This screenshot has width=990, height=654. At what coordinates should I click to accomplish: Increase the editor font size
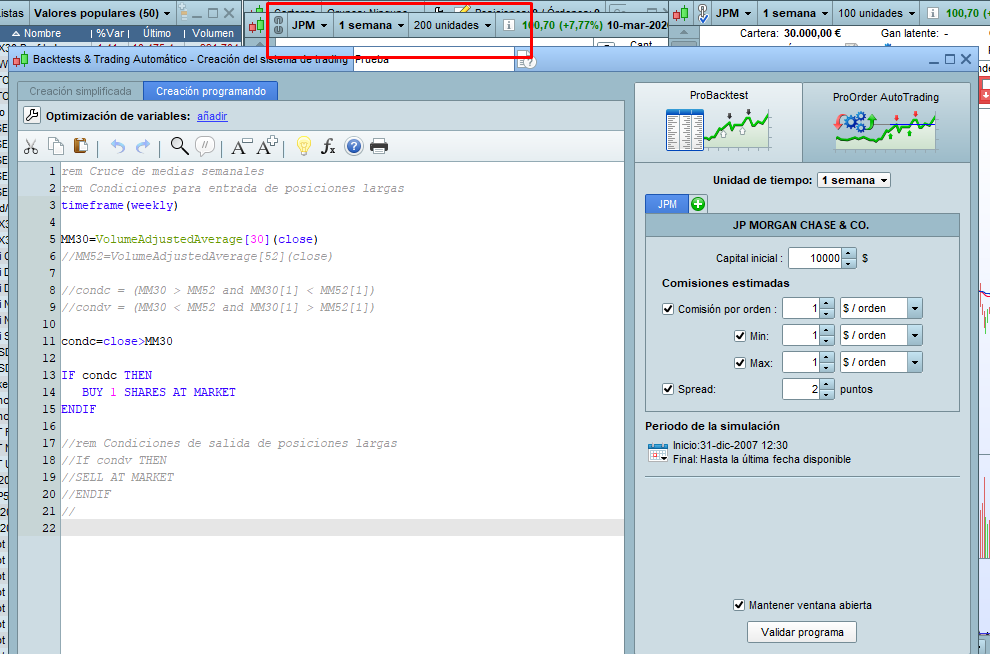pos(267,147)
